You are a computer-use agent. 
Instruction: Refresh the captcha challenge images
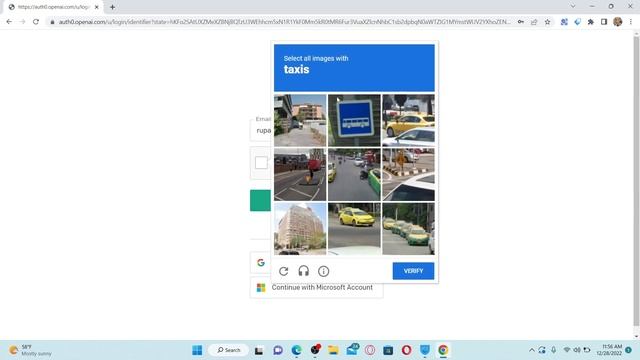pos(284,271)
